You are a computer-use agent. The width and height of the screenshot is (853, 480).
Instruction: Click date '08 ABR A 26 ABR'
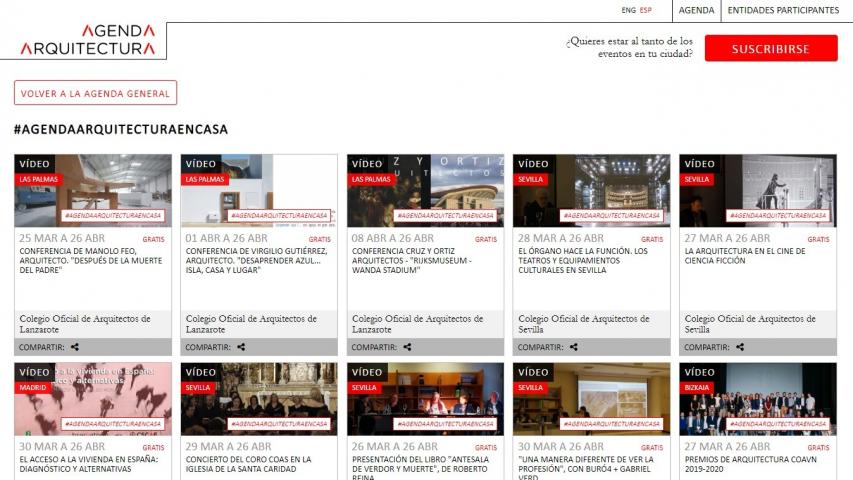tap(393, 238)
